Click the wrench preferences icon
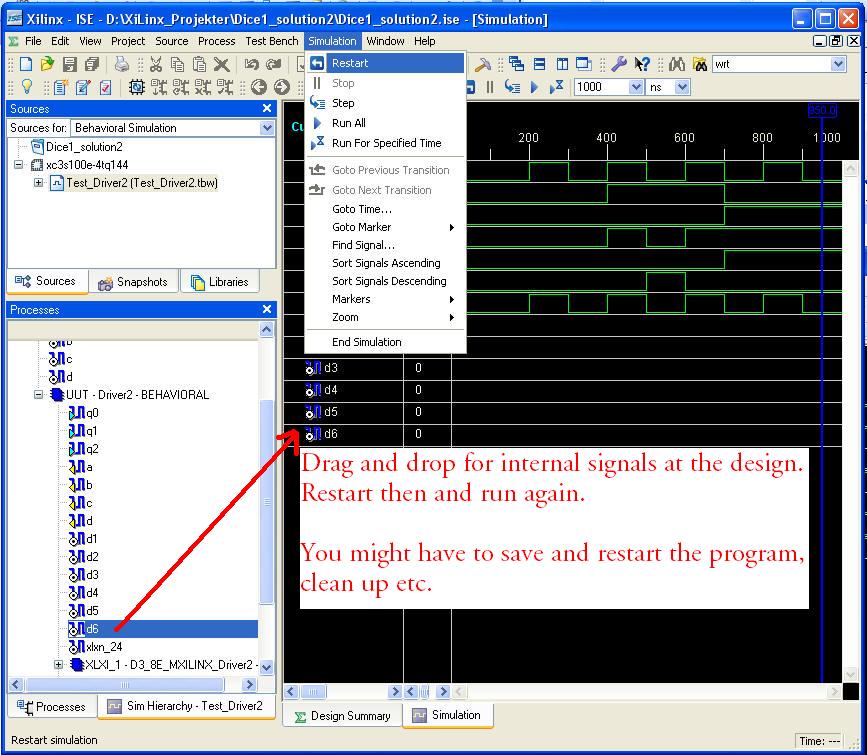This screenshot has height=755, width=867. [619, 64]
